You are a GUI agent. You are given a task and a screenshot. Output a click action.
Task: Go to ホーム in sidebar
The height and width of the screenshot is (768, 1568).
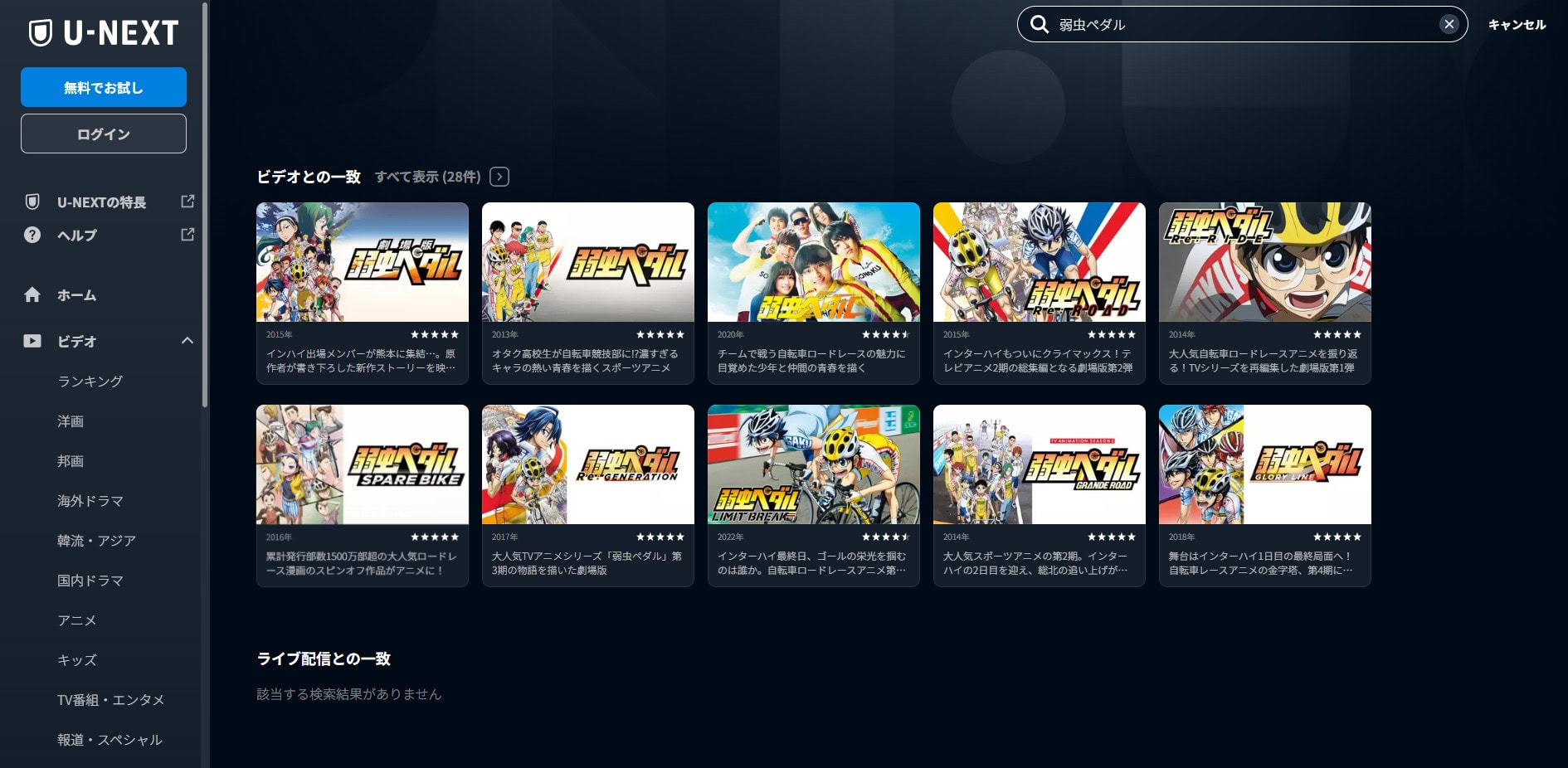click(x=77, y=295)
